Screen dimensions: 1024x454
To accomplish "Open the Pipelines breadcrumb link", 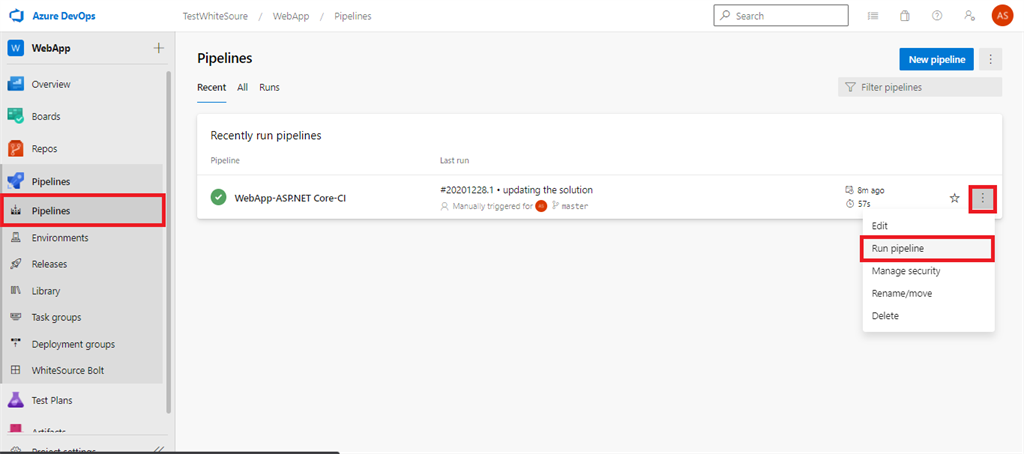I will [353, 16].
